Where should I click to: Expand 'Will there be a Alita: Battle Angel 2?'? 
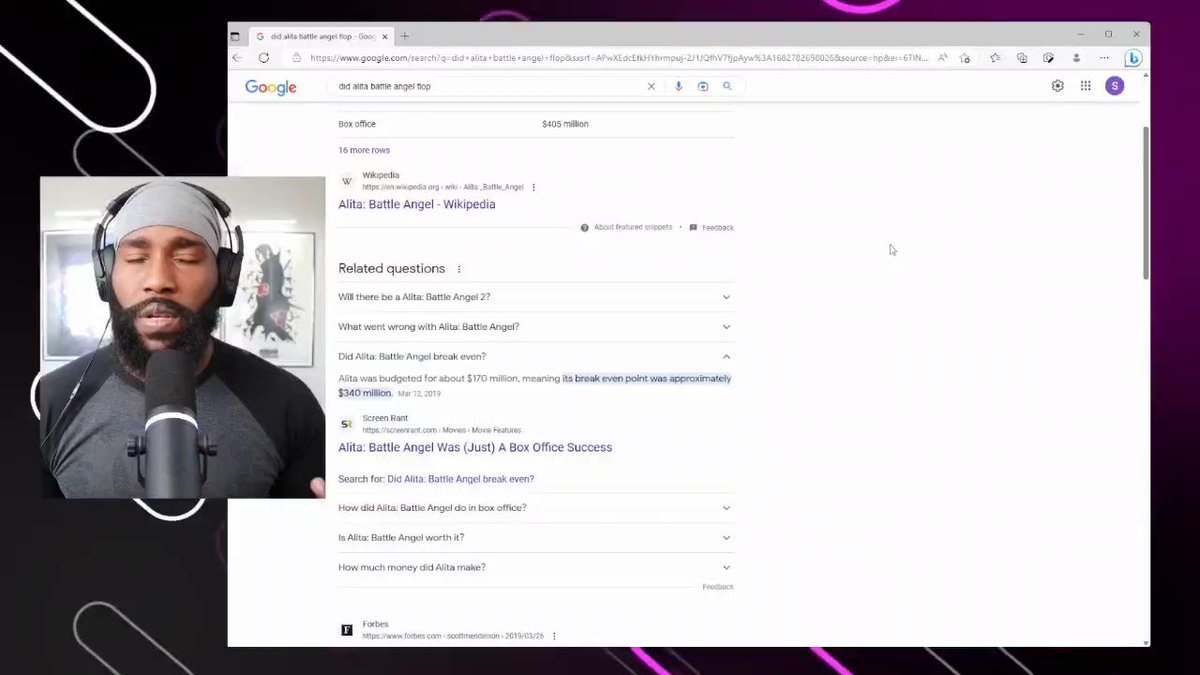click(x=535, y=297)
